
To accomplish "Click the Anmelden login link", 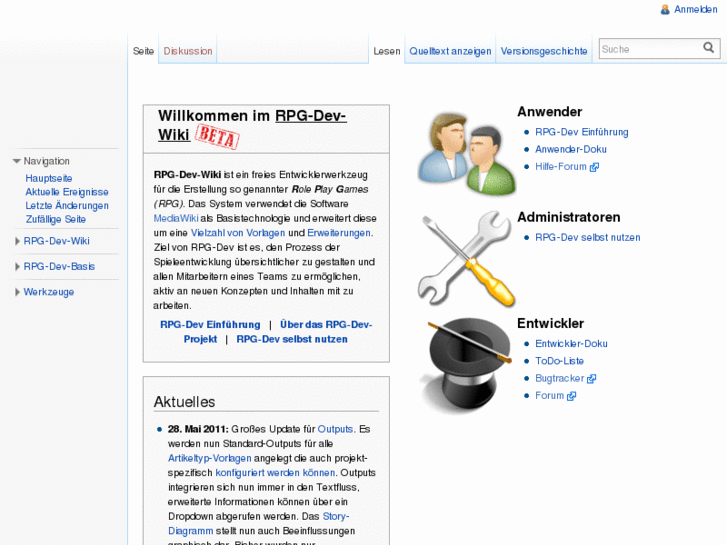I will [x=695, y=9].
